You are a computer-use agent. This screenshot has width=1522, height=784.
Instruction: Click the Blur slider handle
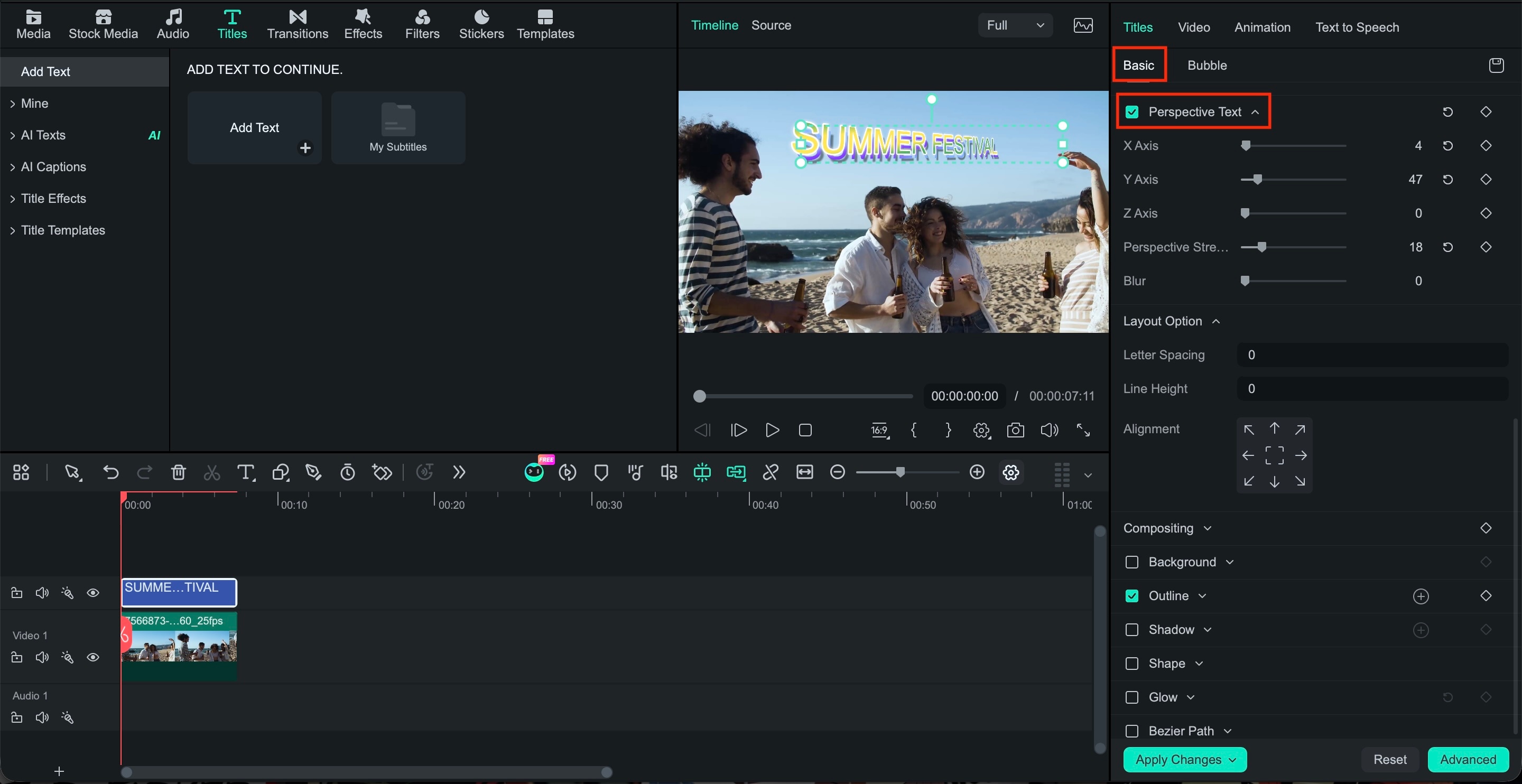pyautogui.click(x=1245, y=281)
